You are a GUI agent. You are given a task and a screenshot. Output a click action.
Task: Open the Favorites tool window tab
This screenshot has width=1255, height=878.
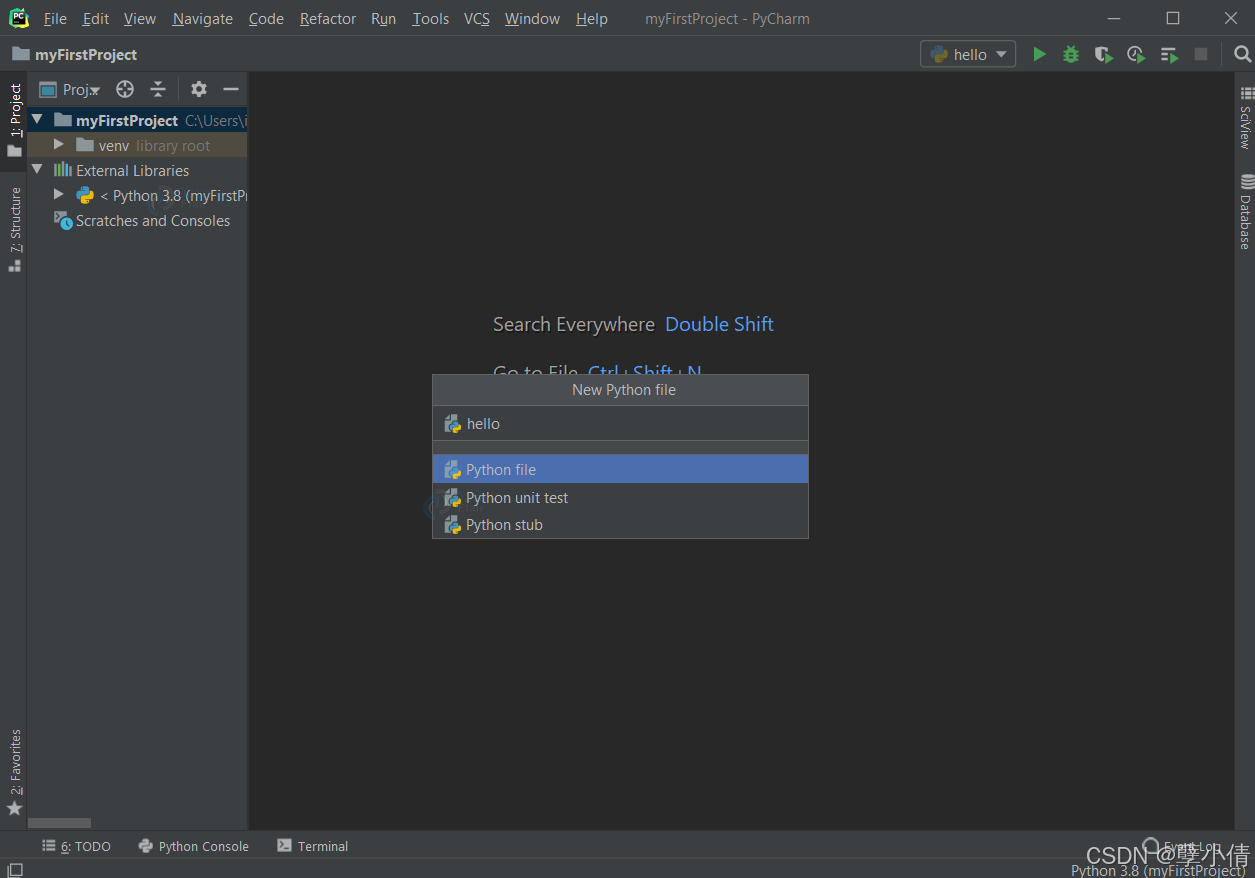coord(15,772)
